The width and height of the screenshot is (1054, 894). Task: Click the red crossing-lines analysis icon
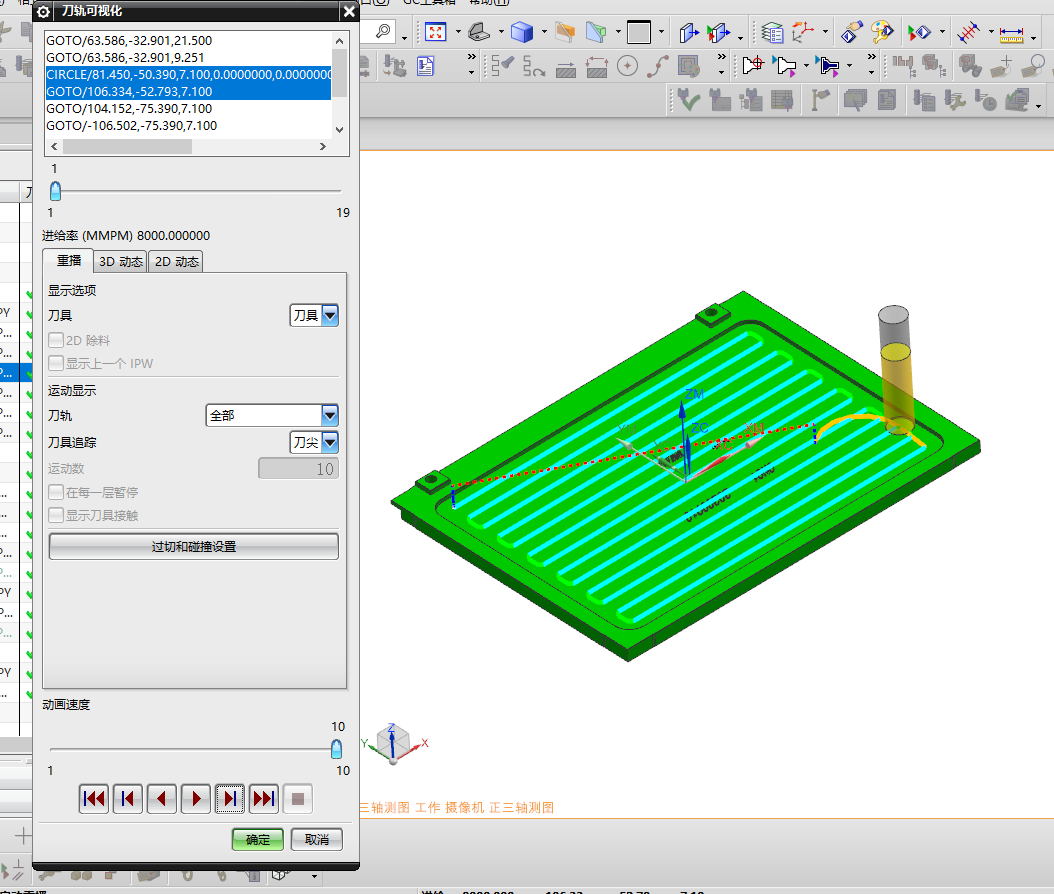[x=969, y=32]
